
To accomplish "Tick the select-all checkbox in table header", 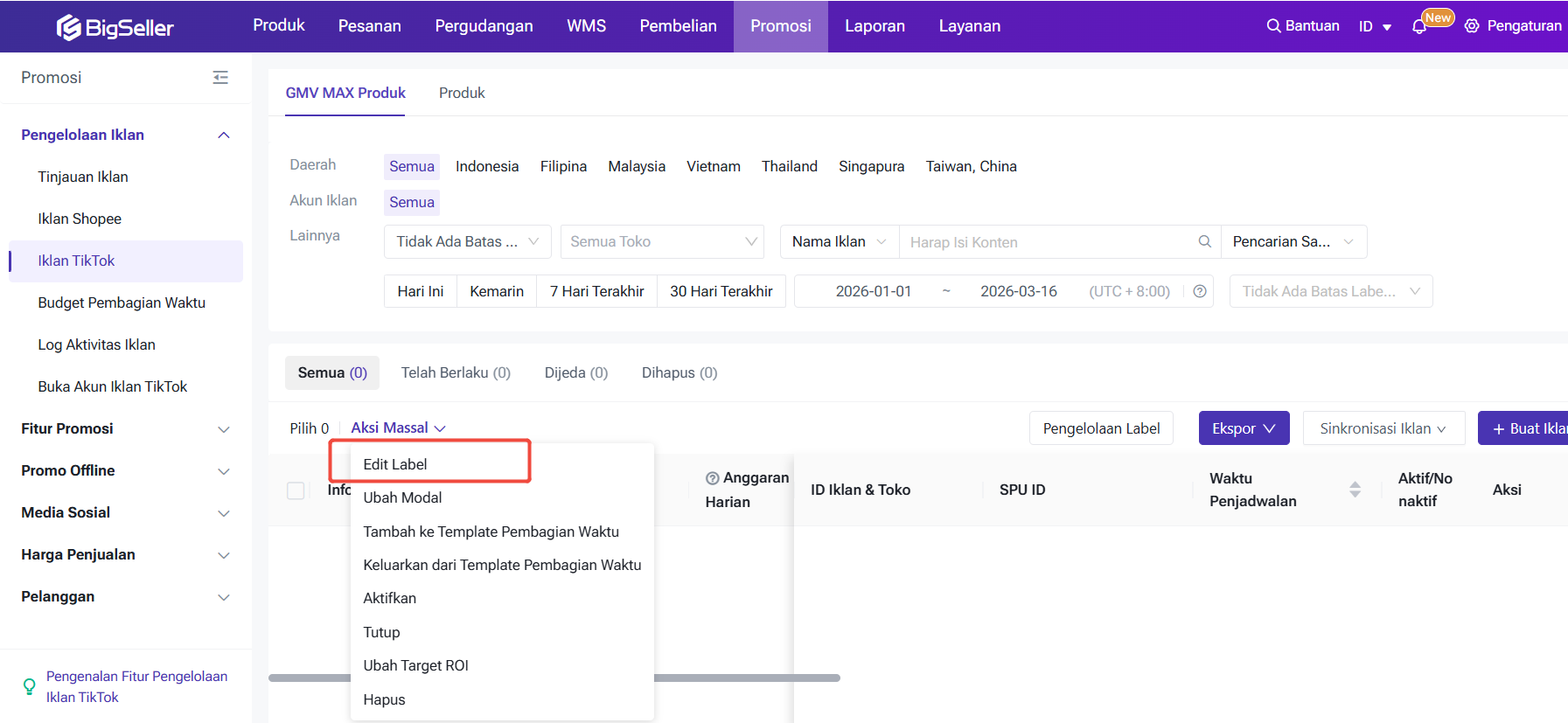I will pos(296,490).
